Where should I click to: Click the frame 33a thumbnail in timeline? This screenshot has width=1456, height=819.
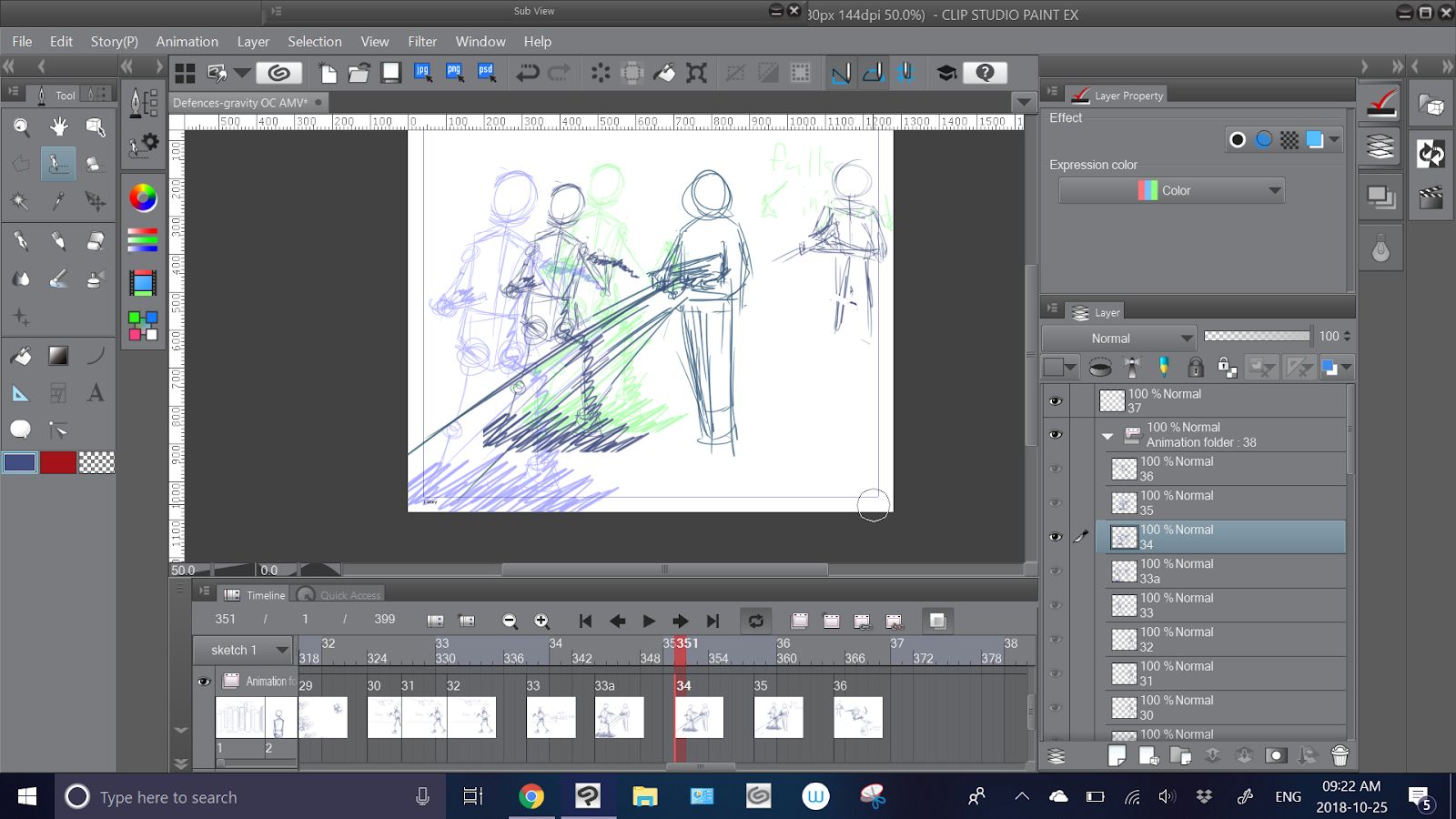tap(619, 717)
